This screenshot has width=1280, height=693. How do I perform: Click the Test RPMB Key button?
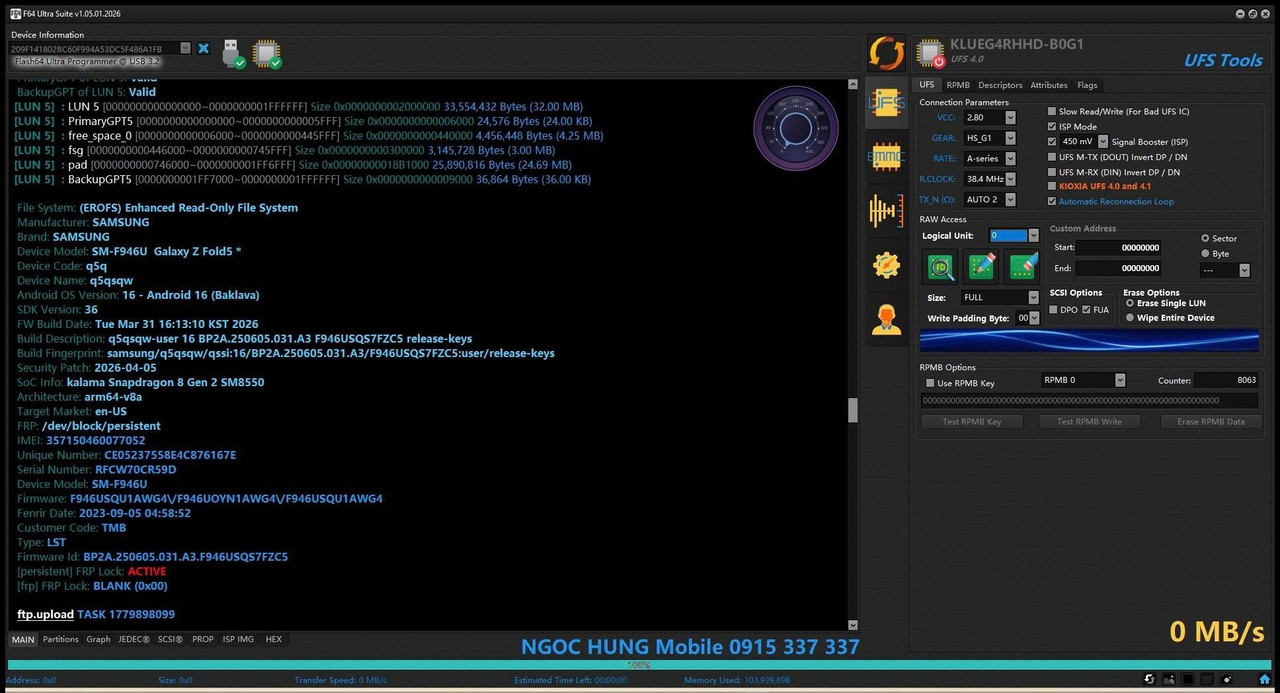[x=972, y=421]
